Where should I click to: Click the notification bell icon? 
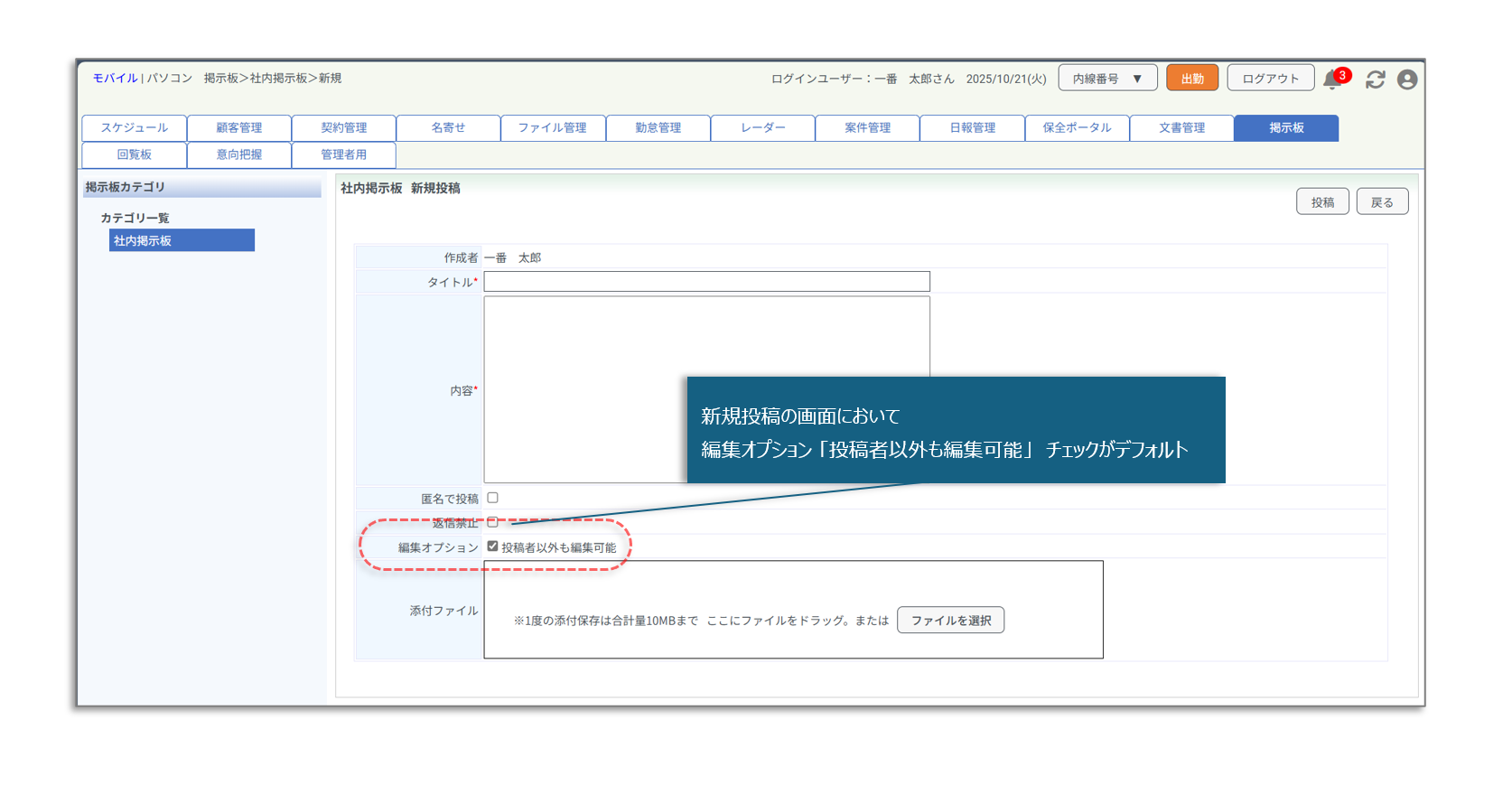tap(1331, 79)
